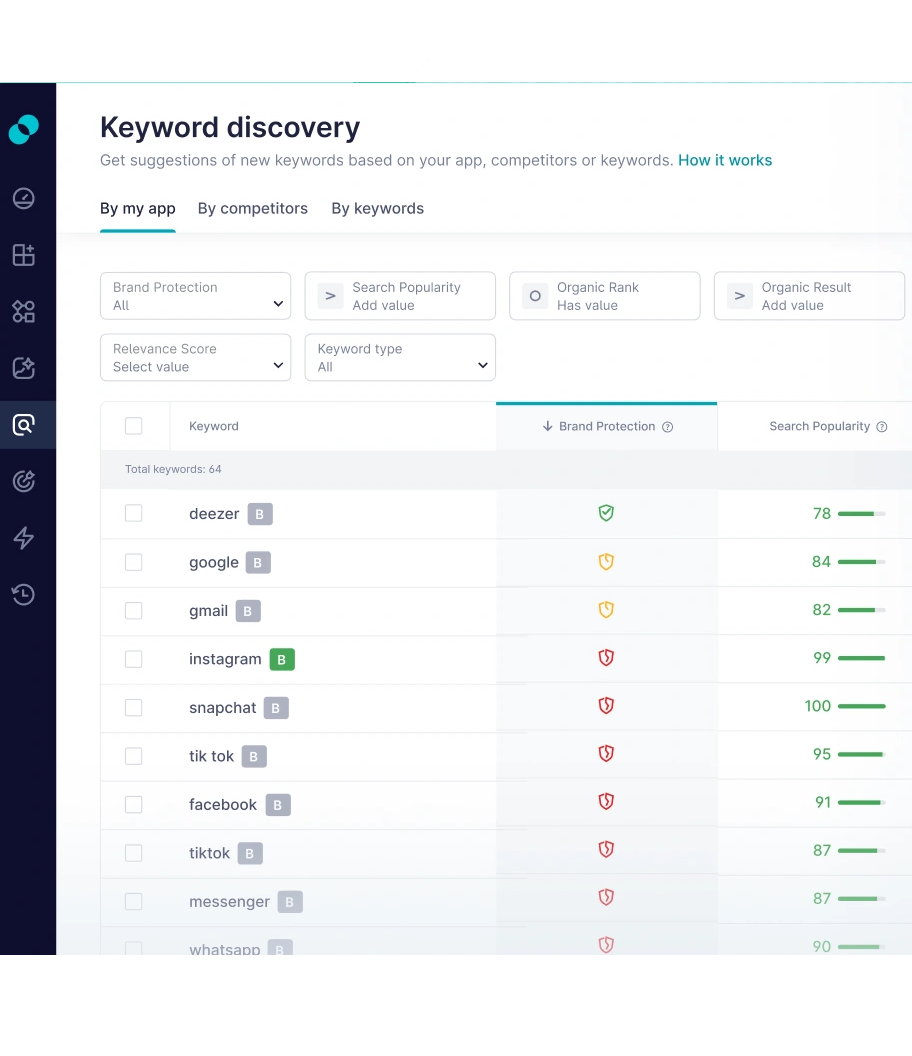This screenshot has height=1056, width=912.
Task: Expand the Relevance Score dropdown
Action: [195, 357]
